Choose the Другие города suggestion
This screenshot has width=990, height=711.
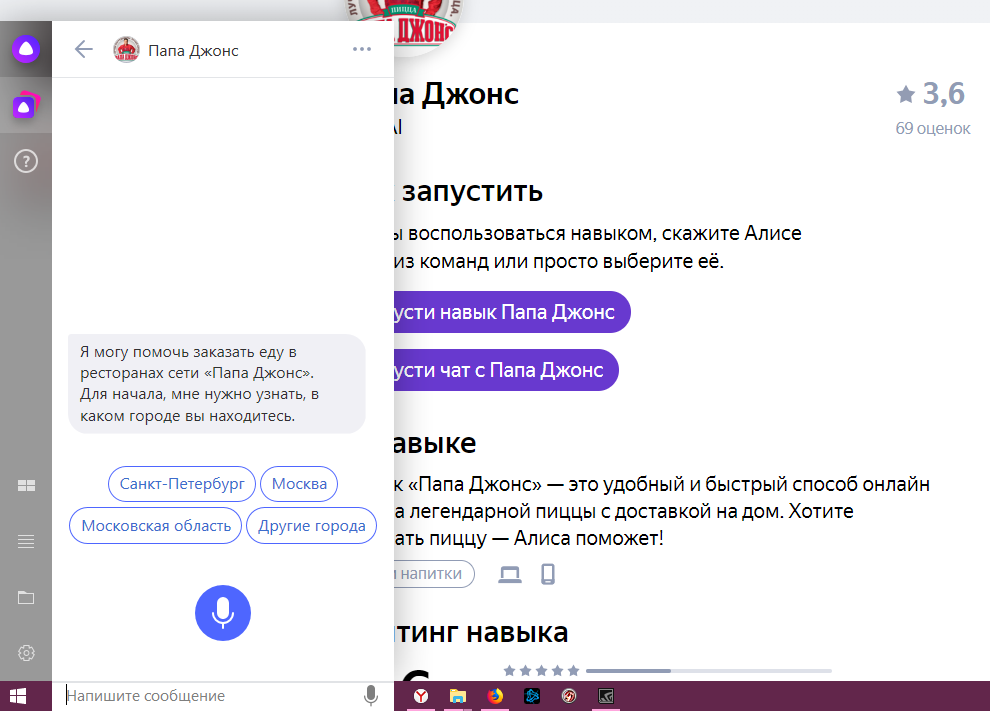pyautogui.click(x=312, y=525)
